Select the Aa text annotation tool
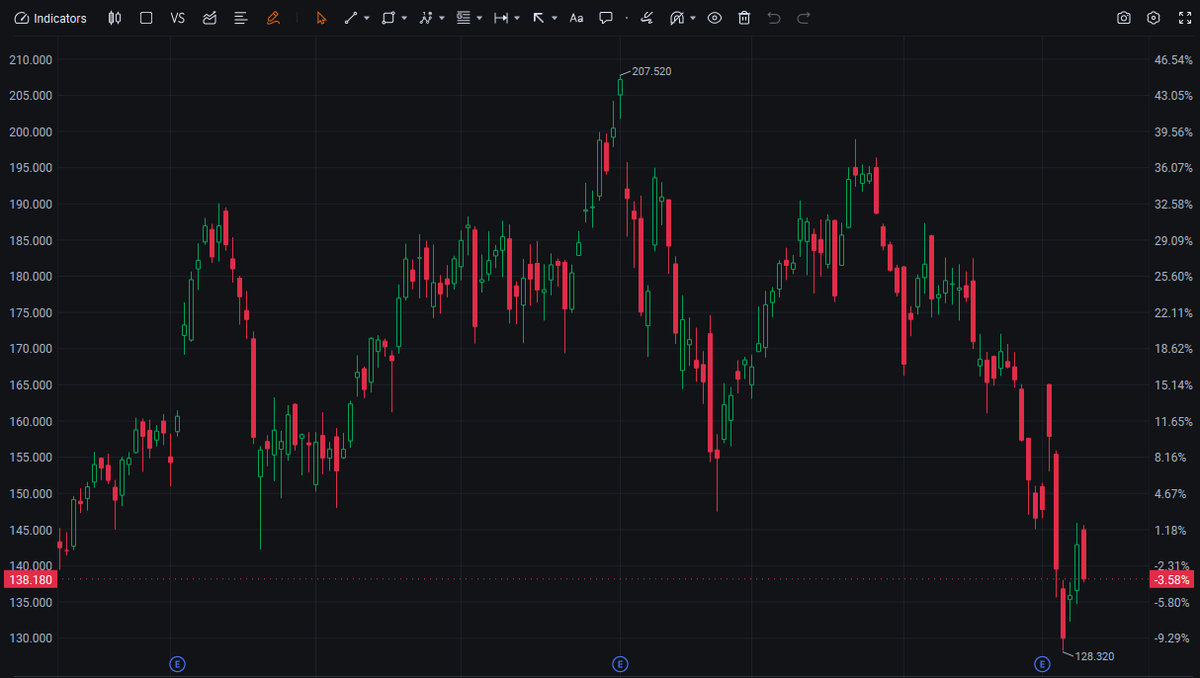1200x678 pixels. pos(576,18)
